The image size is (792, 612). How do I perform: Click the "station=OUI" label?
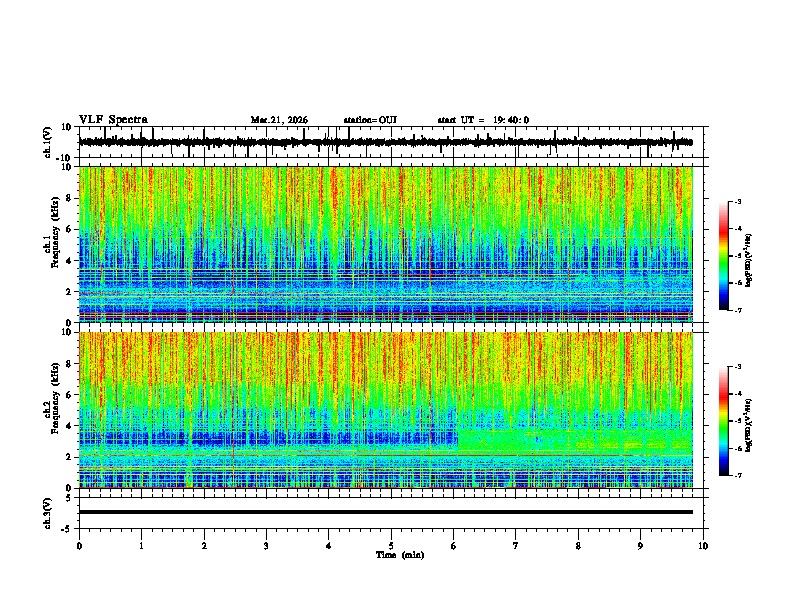click(370, 120)
